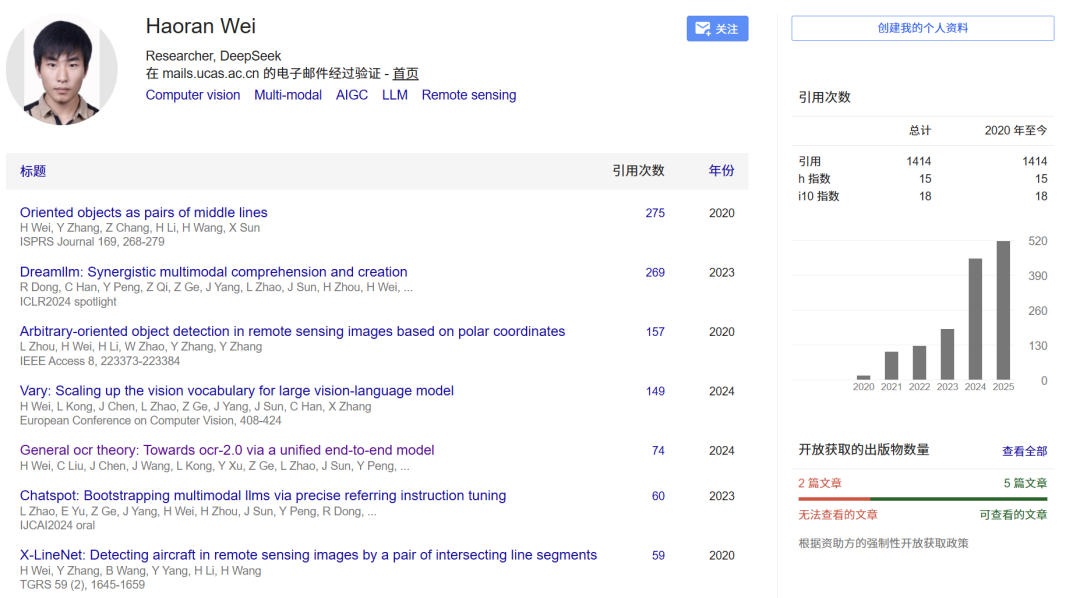Open Vary vision vocabulary paper
Viewport: 1080px width, 598px height.
point(237,391)
